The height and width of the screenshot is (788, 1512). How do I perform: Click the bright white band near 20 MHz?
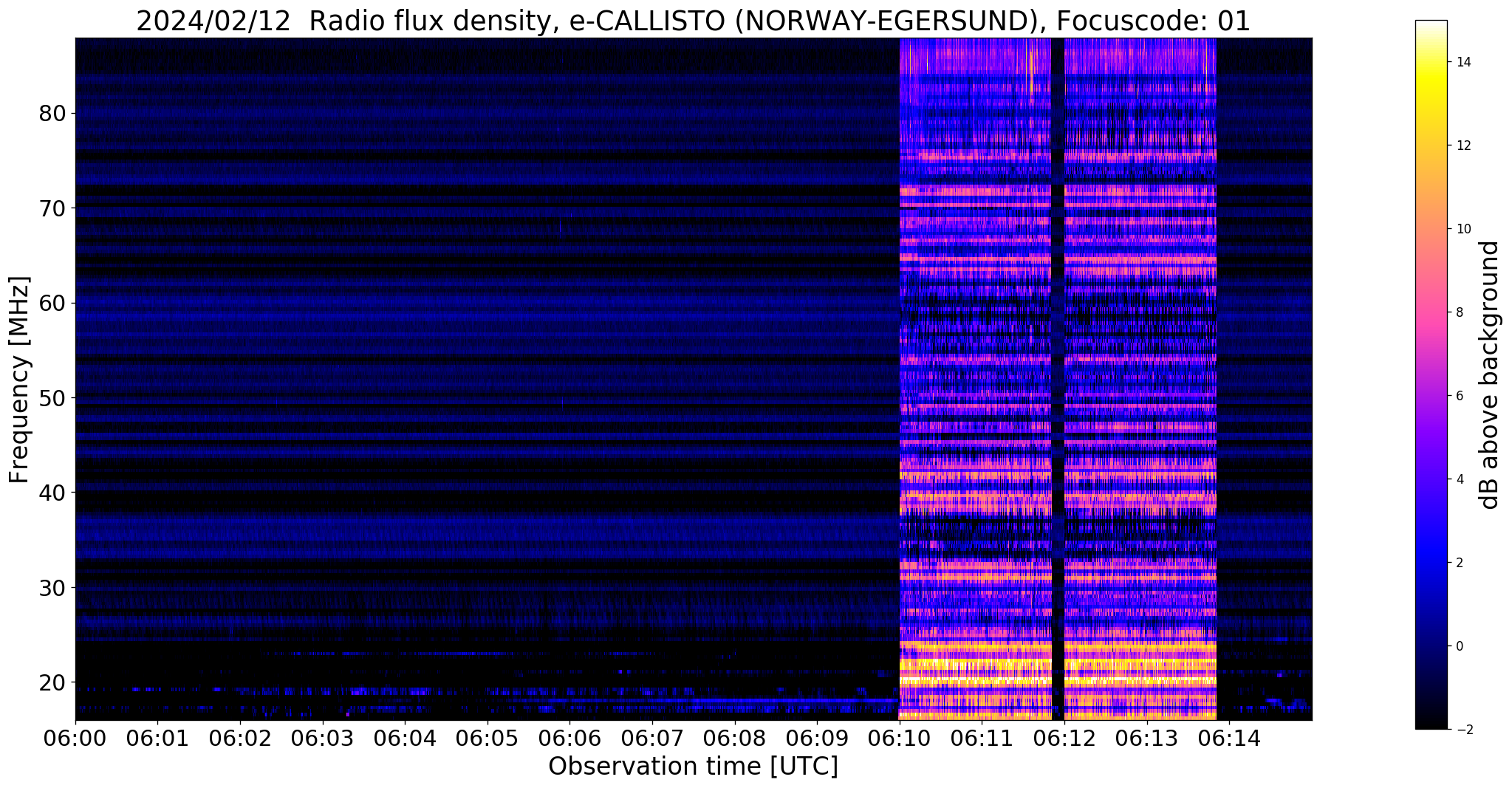1057,679
